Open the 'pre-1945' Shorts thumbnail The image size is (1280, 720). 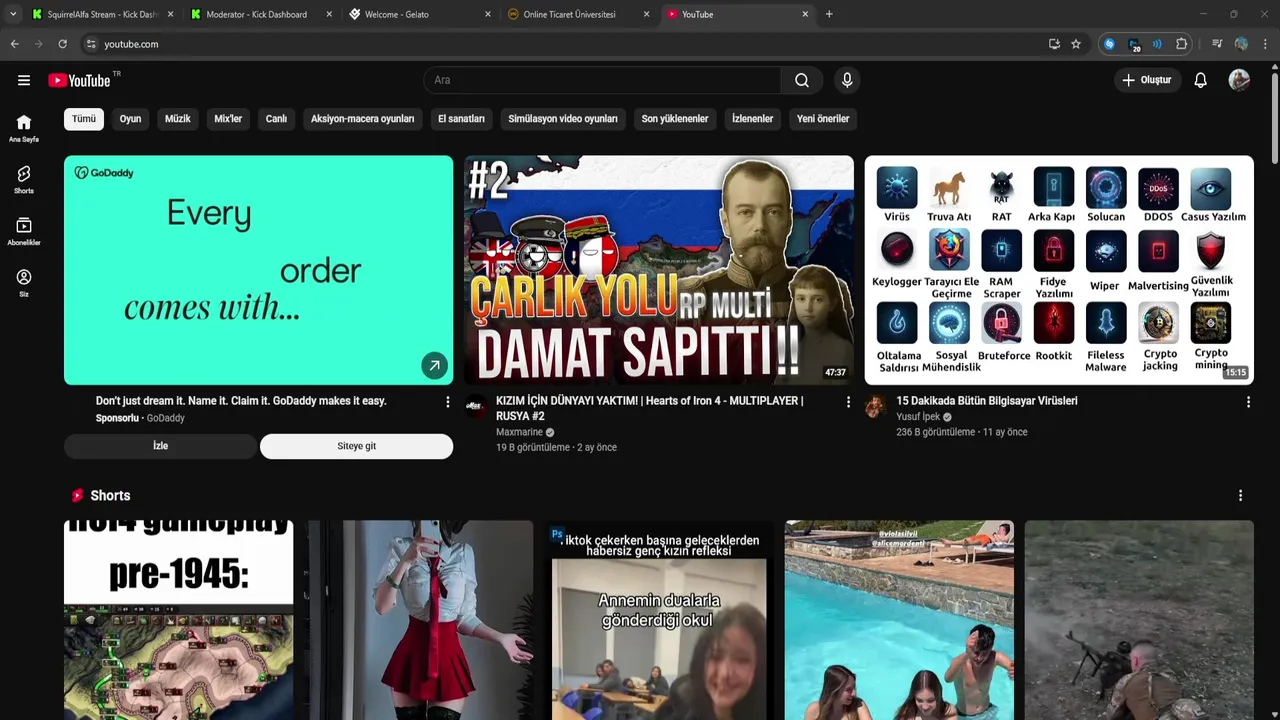pyautogui.click(x=179, y=620)
